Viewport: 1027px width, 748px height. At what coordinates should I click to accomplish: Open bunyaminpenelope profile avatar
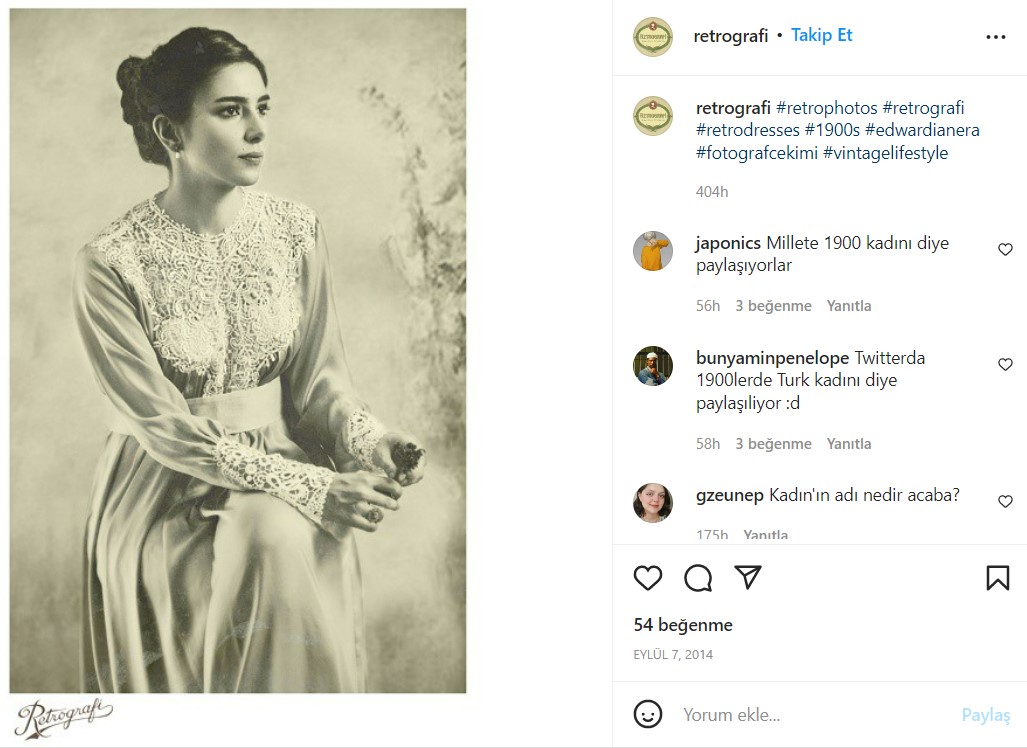[x=653, y=366]
